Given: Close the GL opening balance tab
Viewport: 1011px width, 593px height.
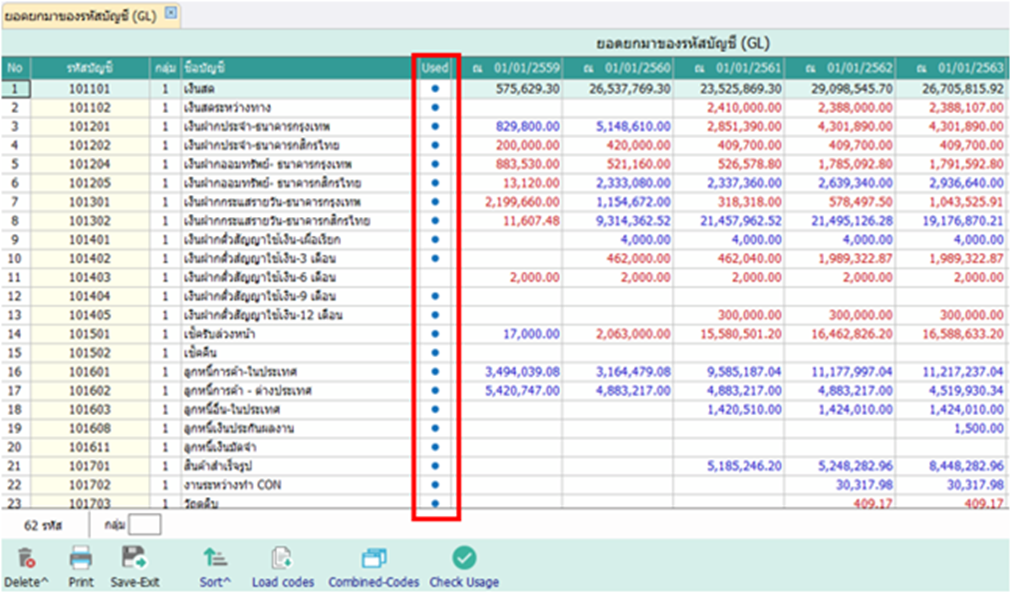Looking at the screenshot, I should (x=171, y=13).
